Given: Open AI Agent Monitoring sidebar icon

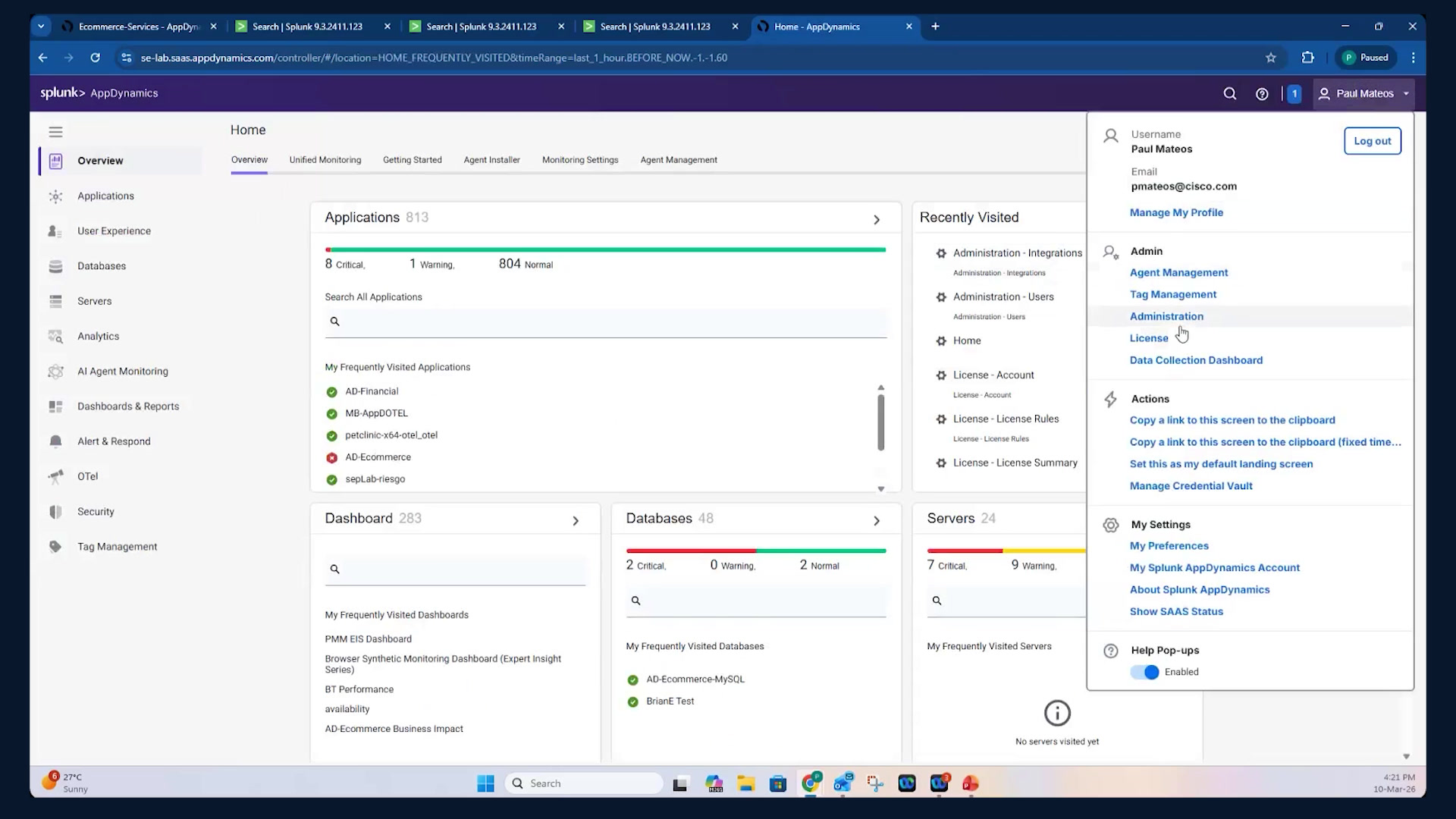Looking at the screenshot, I should coord(55,372).
